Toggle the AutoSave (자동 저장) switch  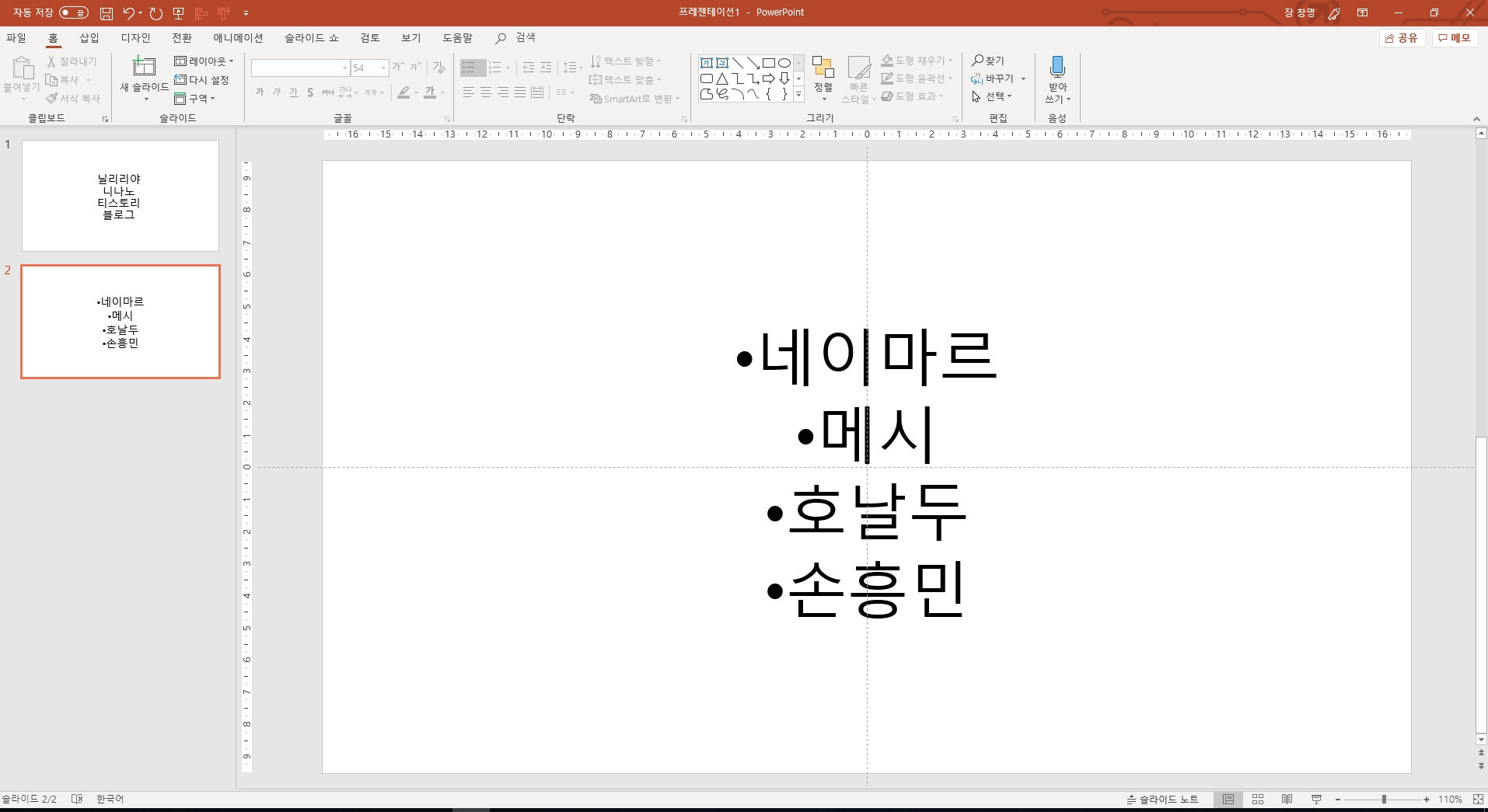point(74,12)
